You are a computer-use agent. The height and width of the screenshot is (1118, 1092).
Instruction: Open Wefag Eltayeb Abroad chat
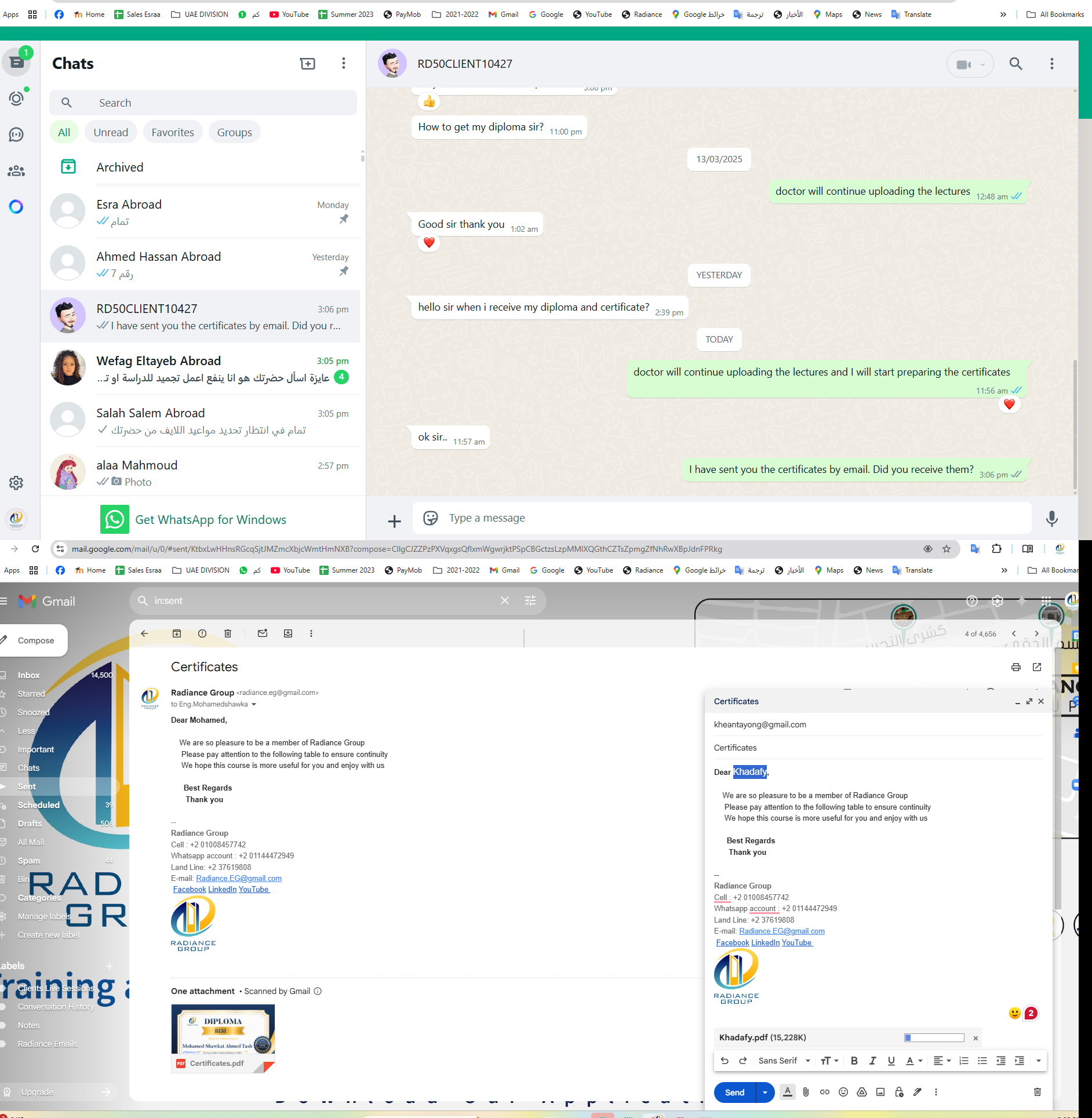pyautogui.click(x=201, y=369)
